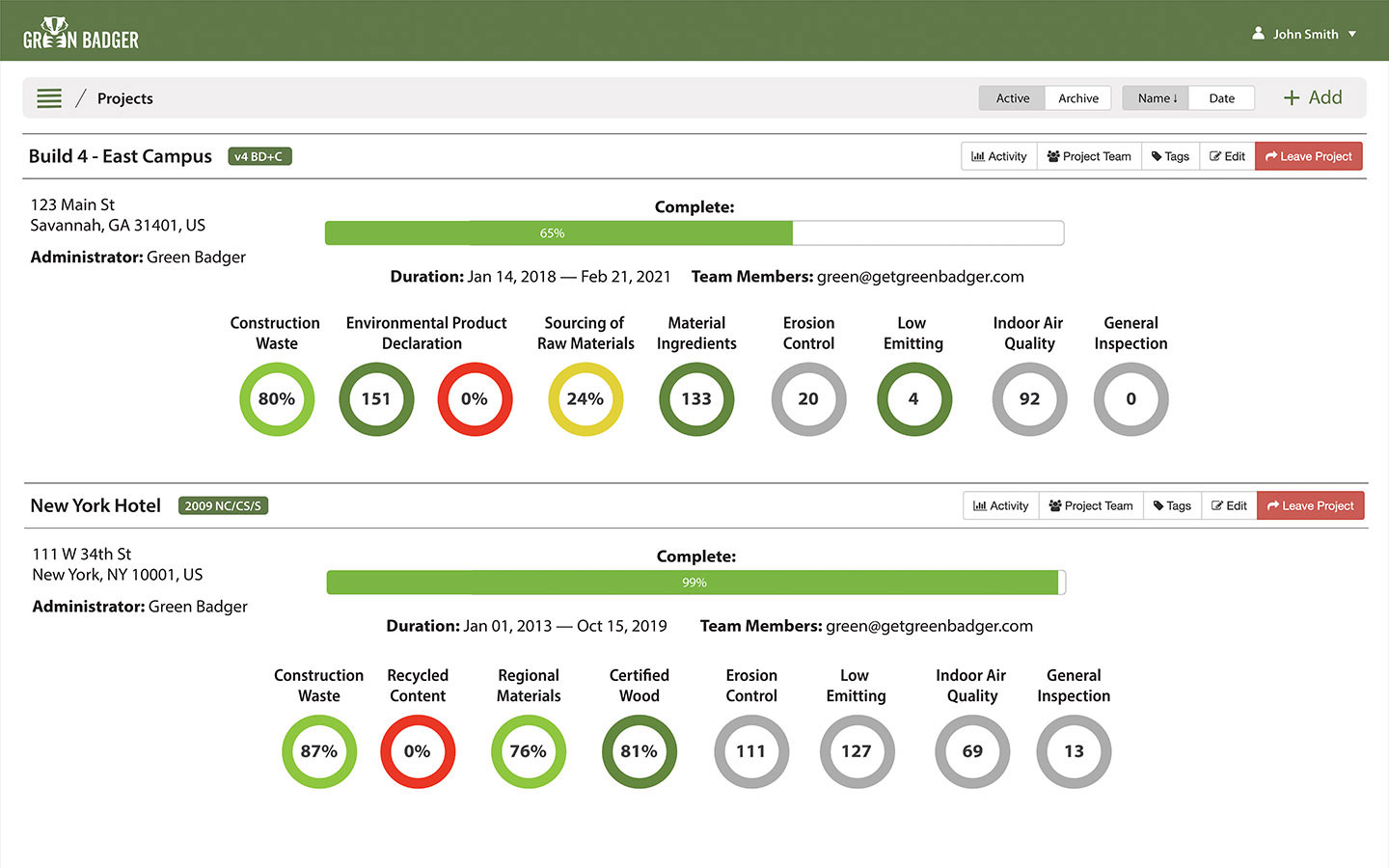Open the hamburger menu icon
This screenshot has height=868, width=1389.
coord(49,98)
